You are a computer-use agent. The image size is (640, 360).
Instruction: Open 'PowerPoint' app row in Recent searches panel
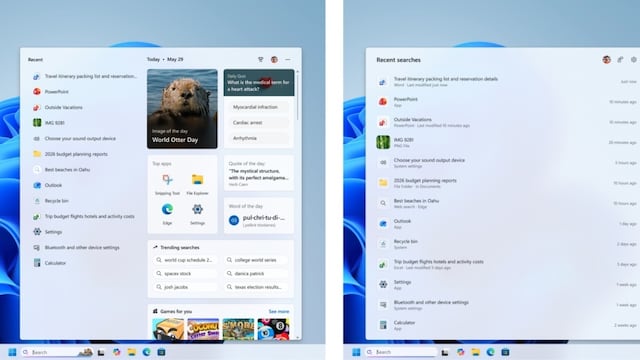coord(505,102)
